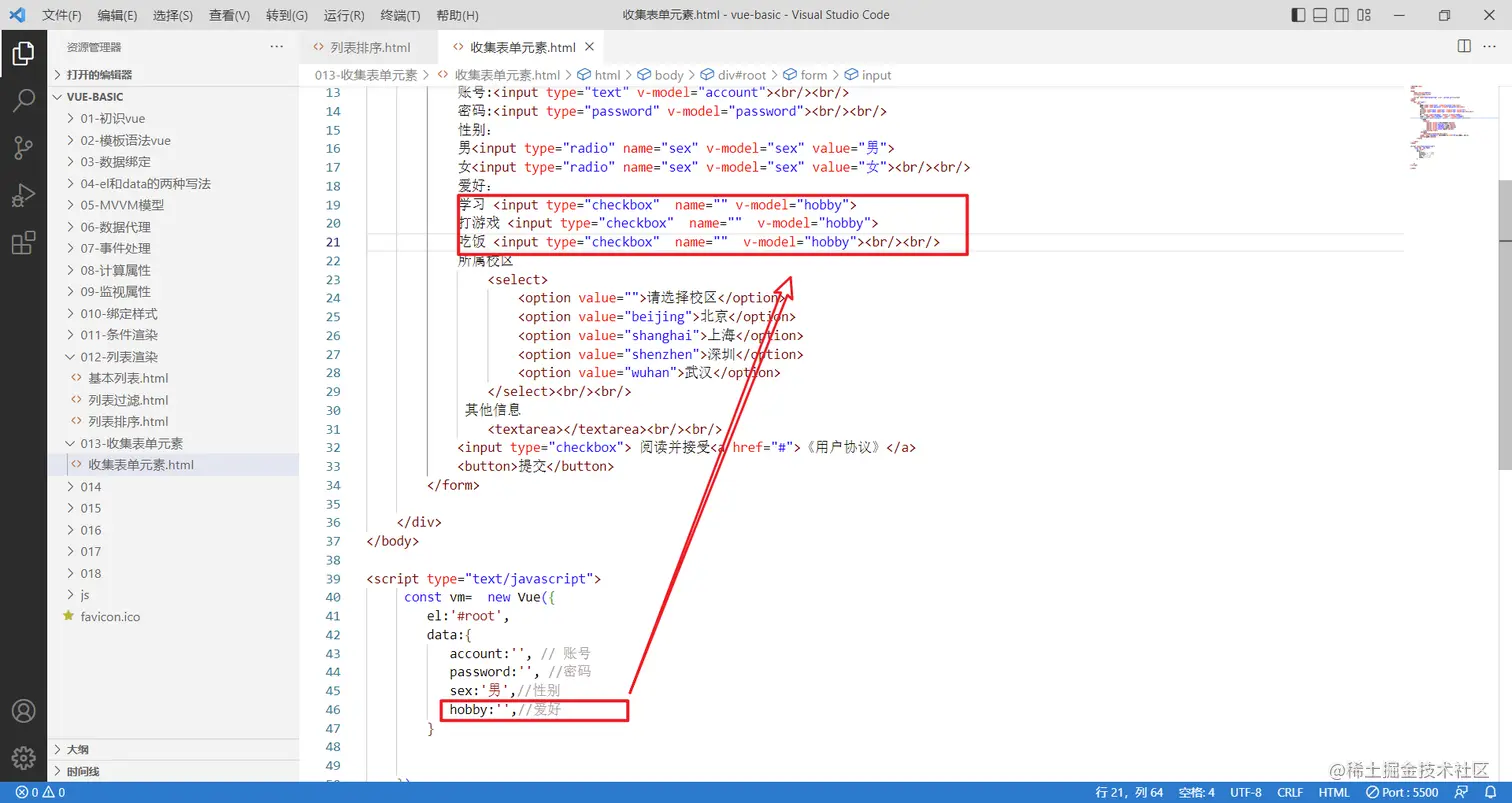Open the Search view in activity bar
1512x803 pixels.
[x=23, y=101]
